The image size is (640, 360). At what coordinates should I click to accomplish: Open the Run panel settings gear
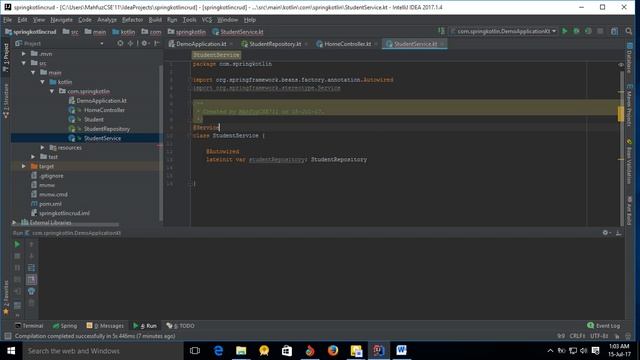(606, 233)
